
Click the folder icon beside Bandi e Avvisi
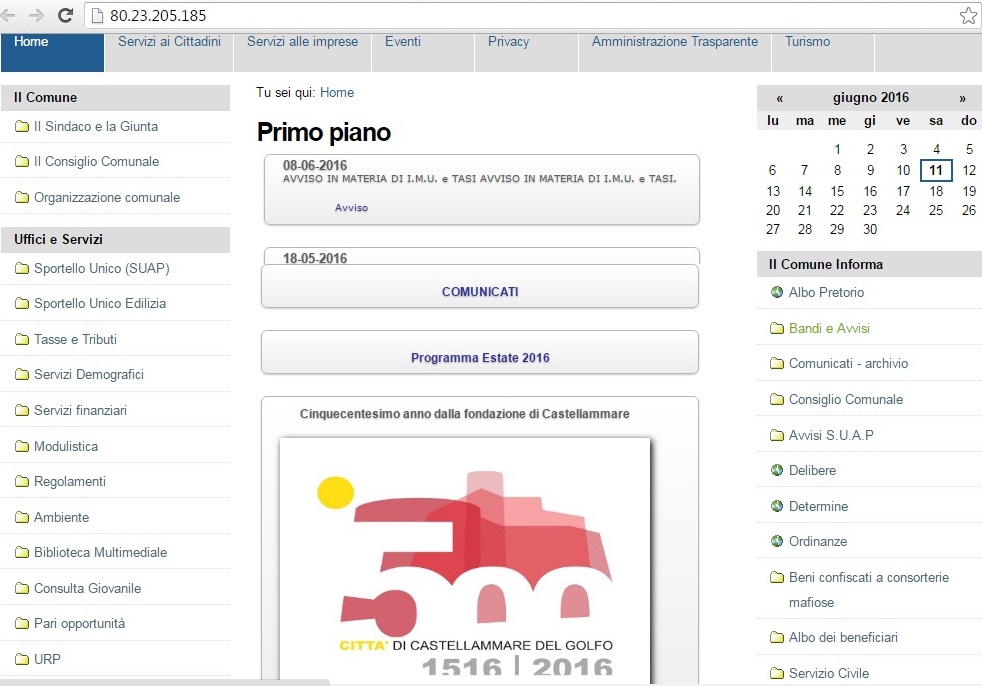[776, 329]
